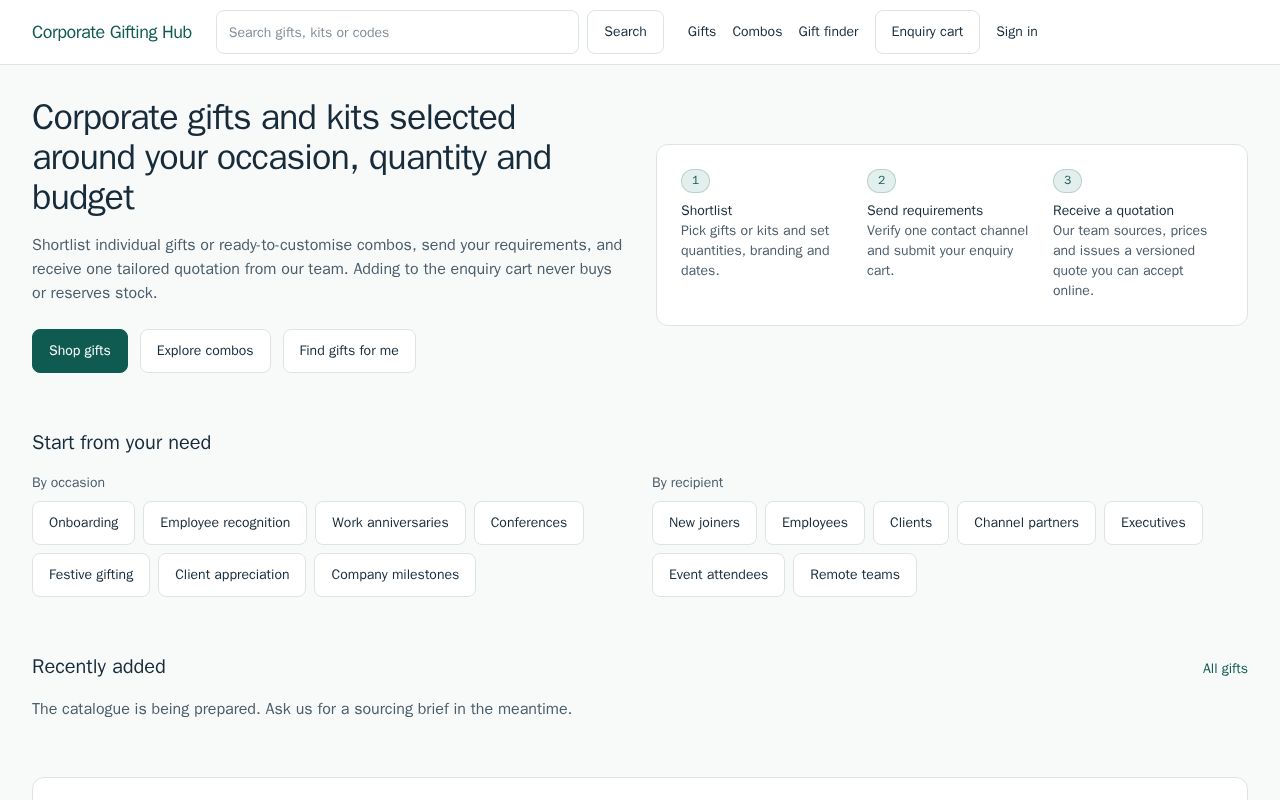Choose the Executives recipient
Screen dimensions: 1280x800
click(1153, 523)
